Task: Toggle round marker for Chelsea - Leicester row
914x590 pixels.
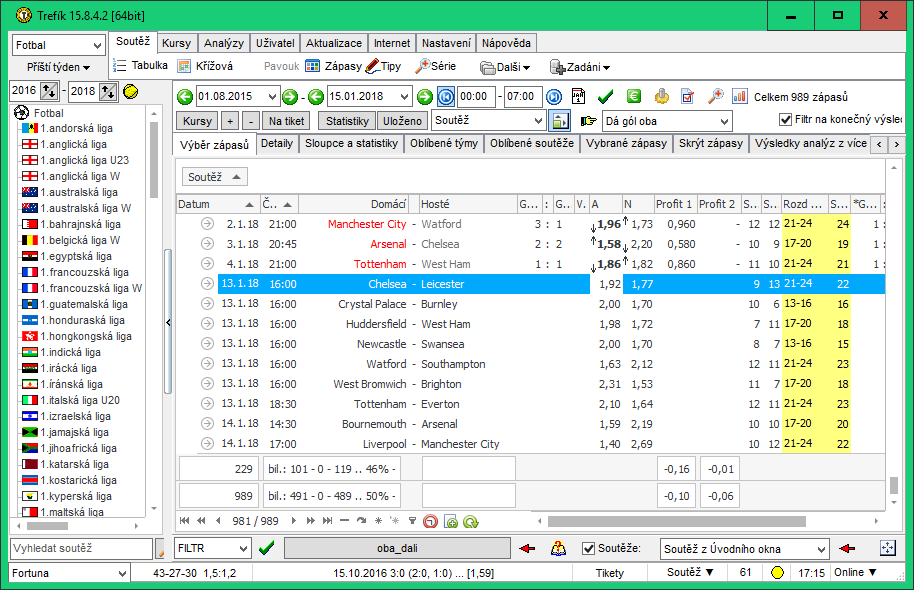Action: [207, 284]
